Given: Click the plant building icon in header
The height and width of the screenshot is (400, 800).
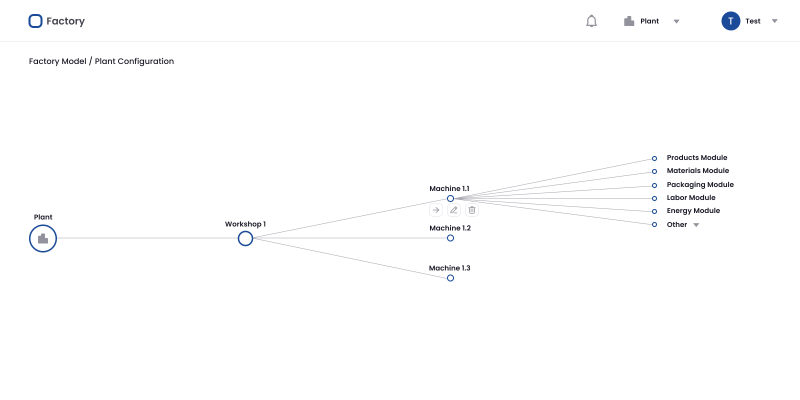Looking at the screenshot, I should [x=629, y=21].
